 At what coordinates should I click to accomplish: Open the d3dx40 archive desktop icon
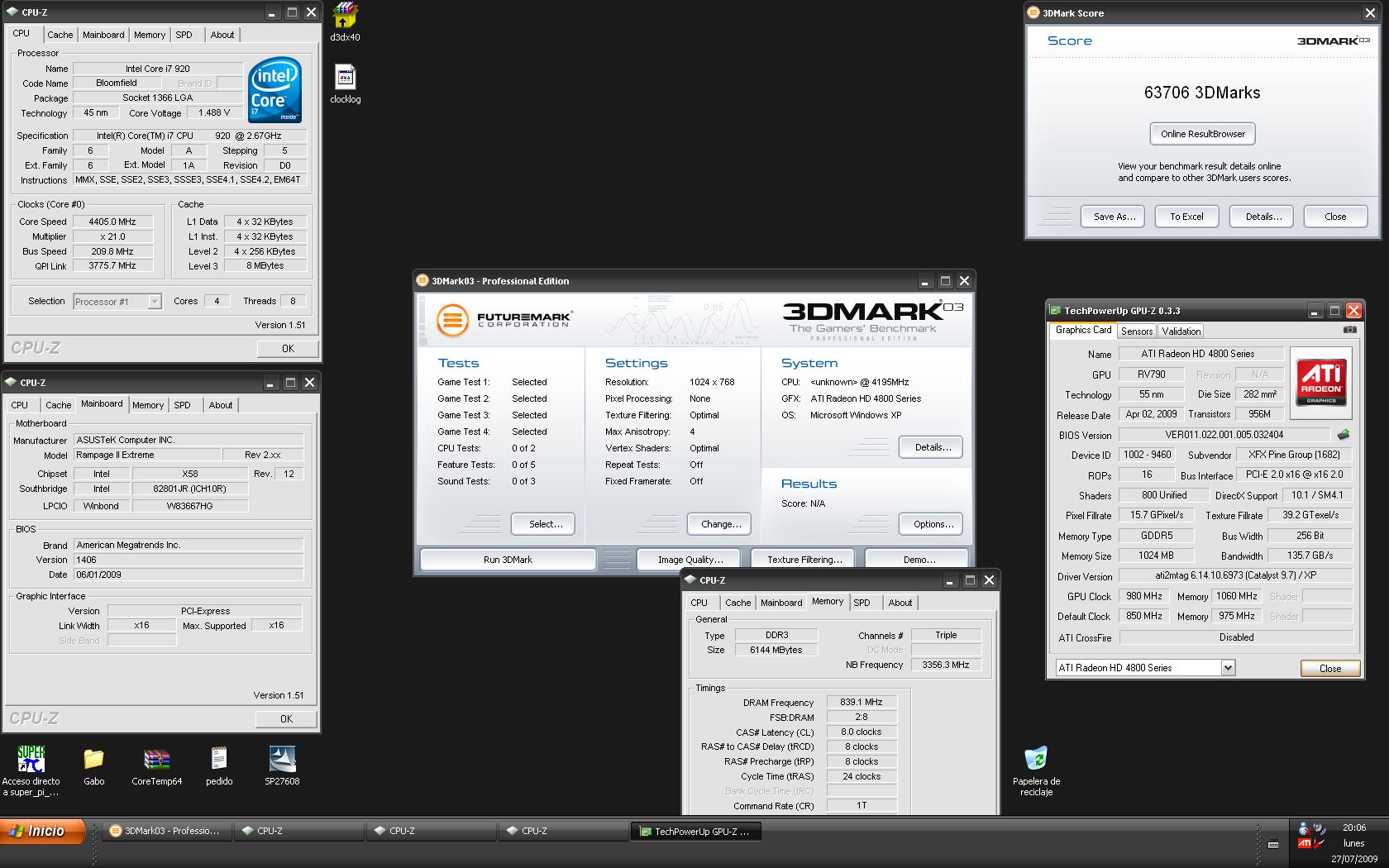tap(345, 21)
